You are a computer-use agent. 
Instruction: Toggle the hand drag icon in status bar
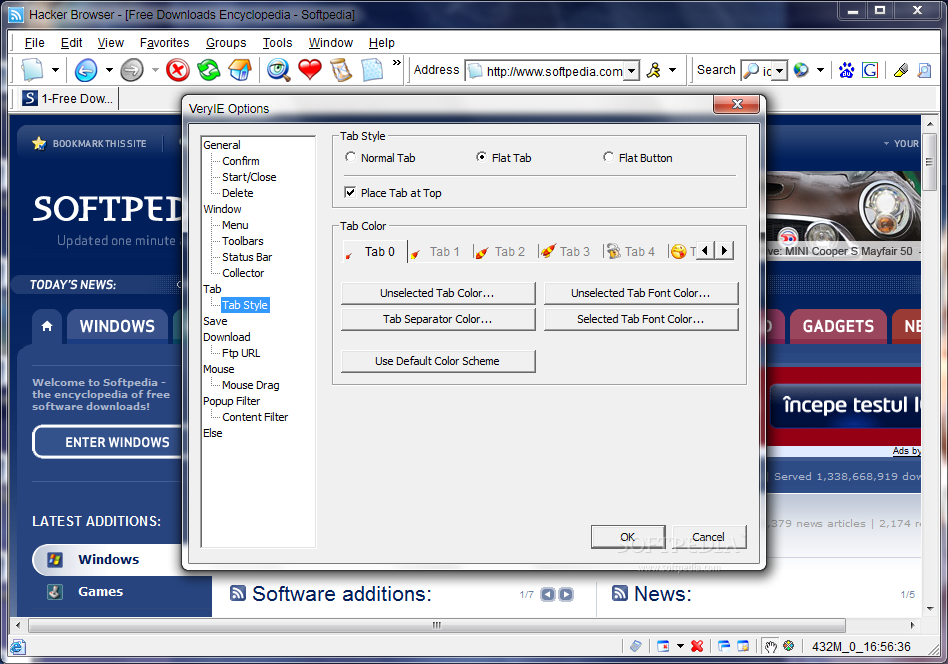(x=770, y=646)
